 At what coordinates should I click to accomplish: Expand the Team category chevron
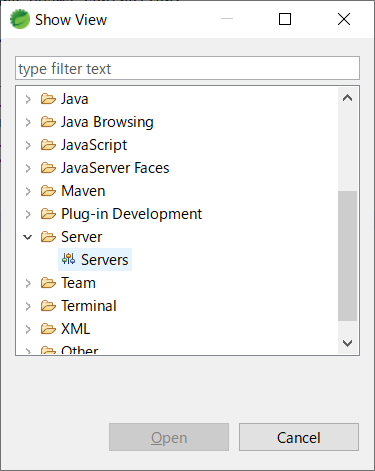(28, 283)
